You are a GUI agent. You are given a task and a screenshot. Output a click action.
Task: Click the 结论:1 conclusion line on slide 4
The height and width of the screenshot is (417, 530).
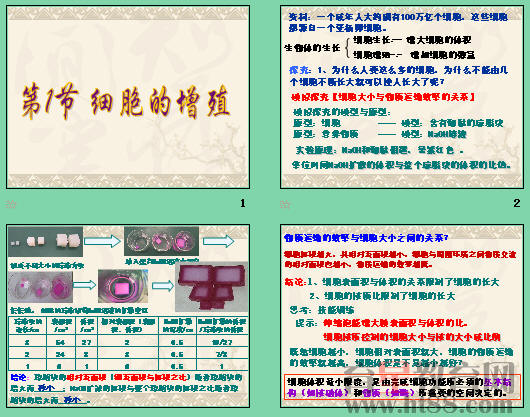click(x=392, y=282)
